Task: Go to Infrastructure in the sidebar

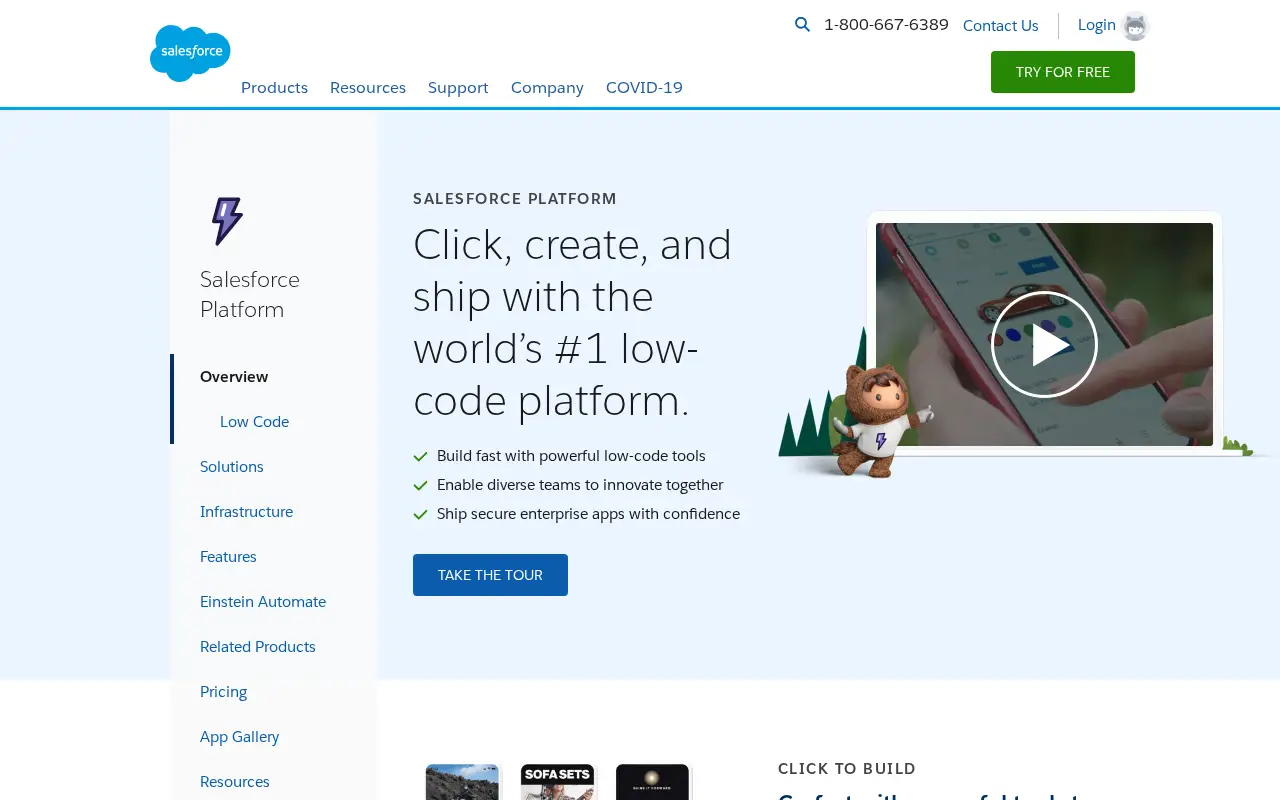Action: [246, 512]
